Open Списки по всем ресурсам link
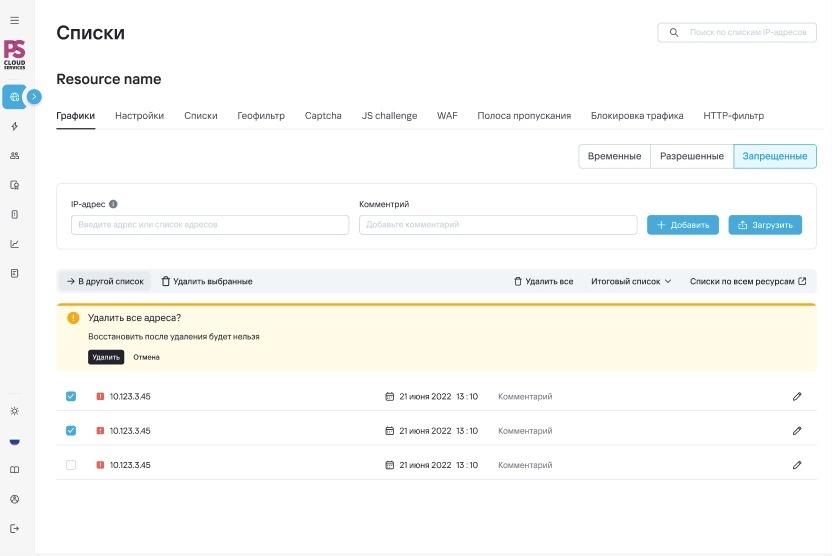Image resolution: width=832 pixels, height=556 pixels. [748, 281]
